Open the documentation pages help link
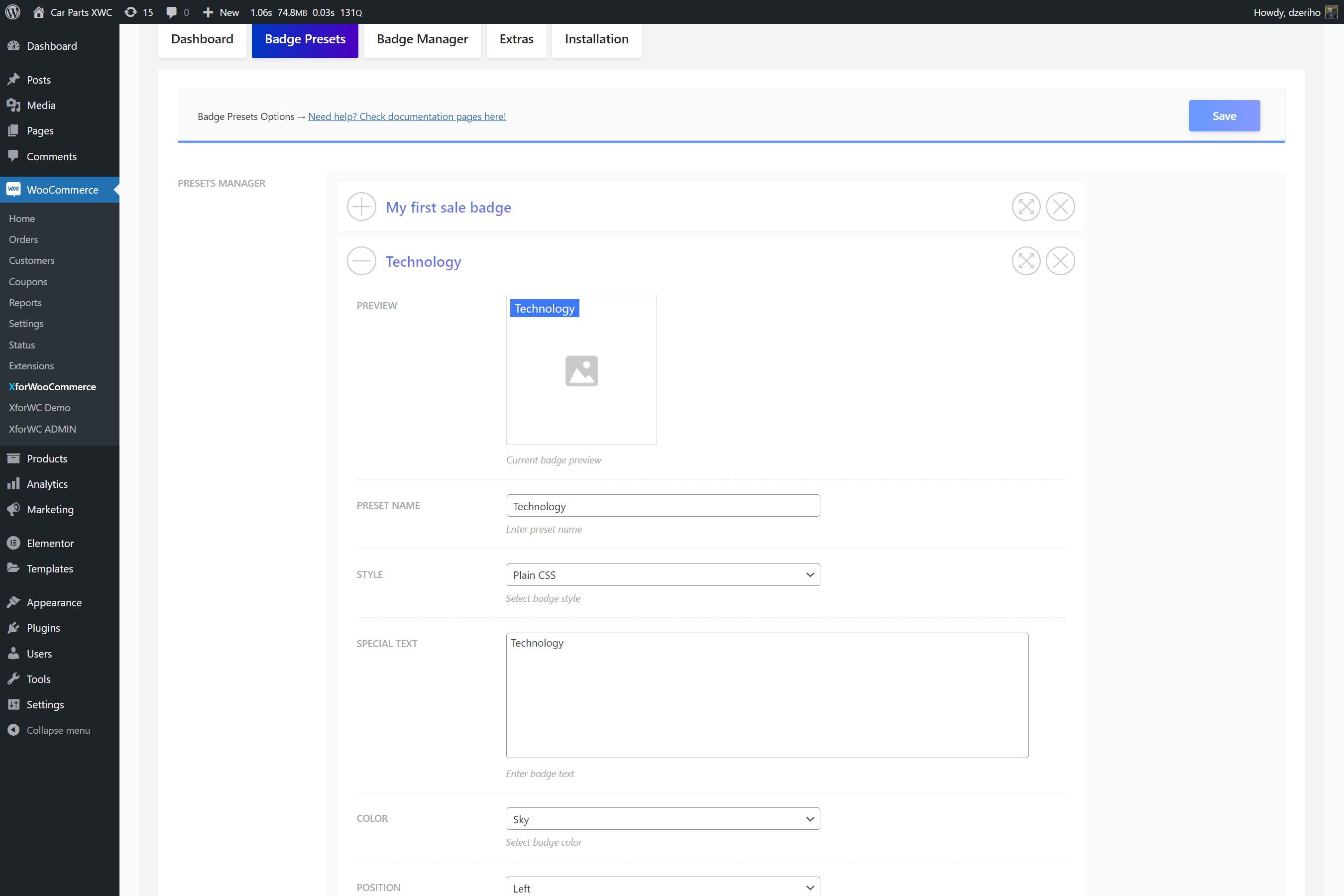Viewport: 1344px width, 896px height. (407, 116)
